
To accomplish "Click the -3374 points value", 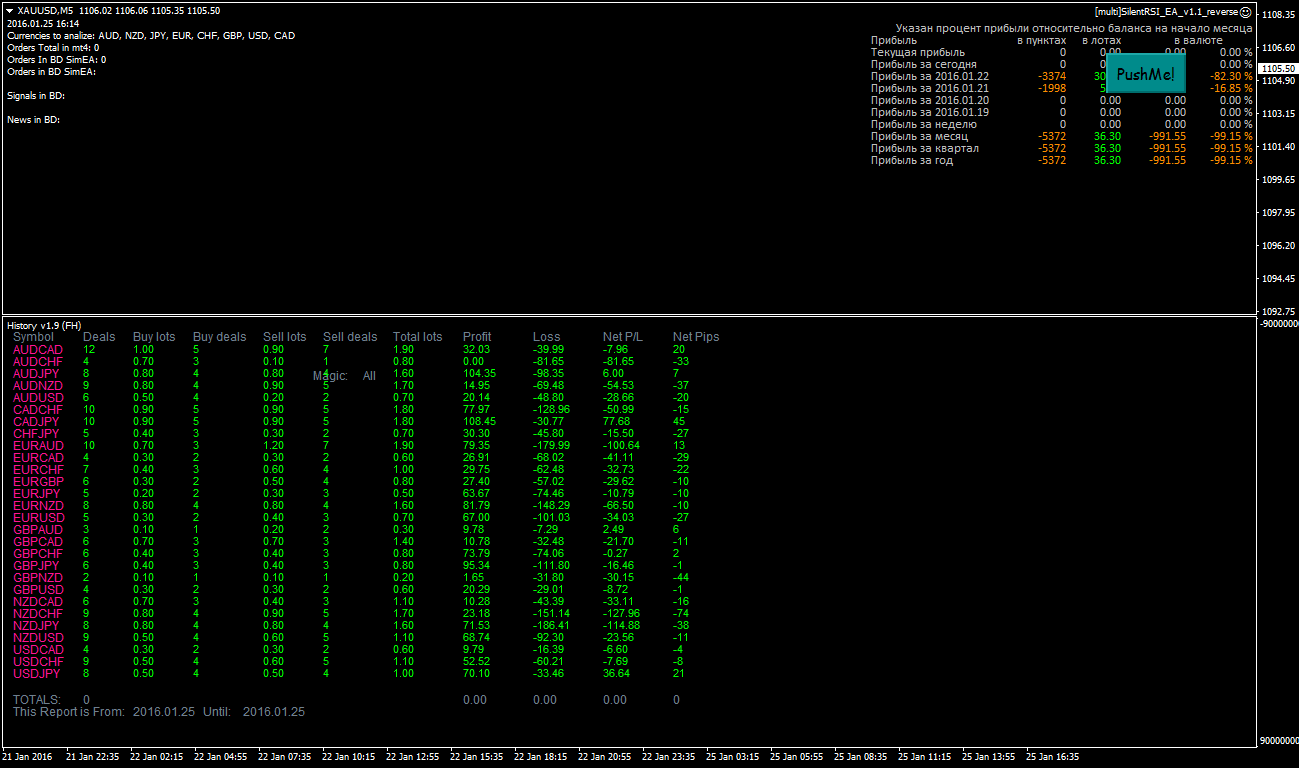I will [x=1052, y=76].
